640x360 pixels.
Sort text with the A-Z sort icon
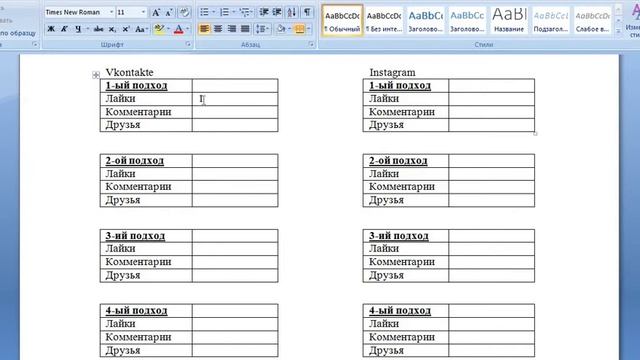[291, 12]
